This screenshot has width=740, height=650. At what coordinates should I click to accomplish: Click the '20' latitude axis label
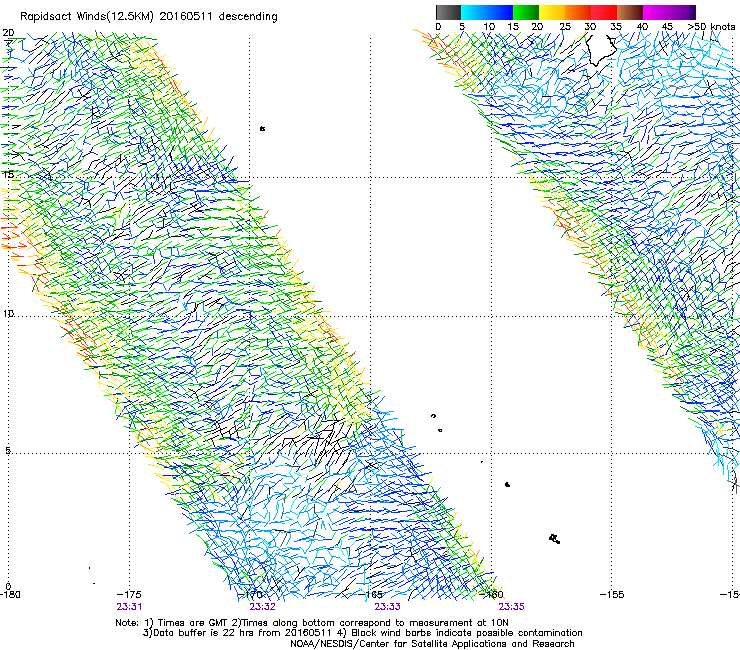click(x=8, y=33)
